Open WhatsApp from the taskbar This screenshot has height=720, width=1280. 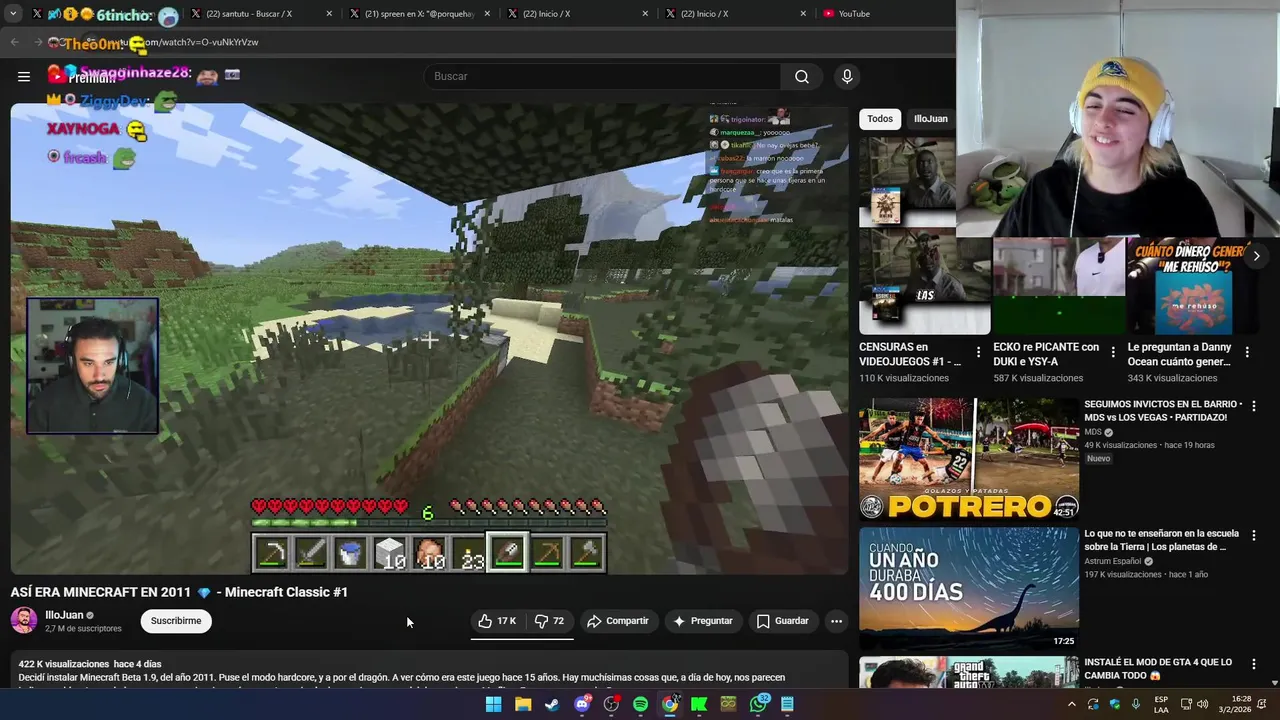click(759, 704)
